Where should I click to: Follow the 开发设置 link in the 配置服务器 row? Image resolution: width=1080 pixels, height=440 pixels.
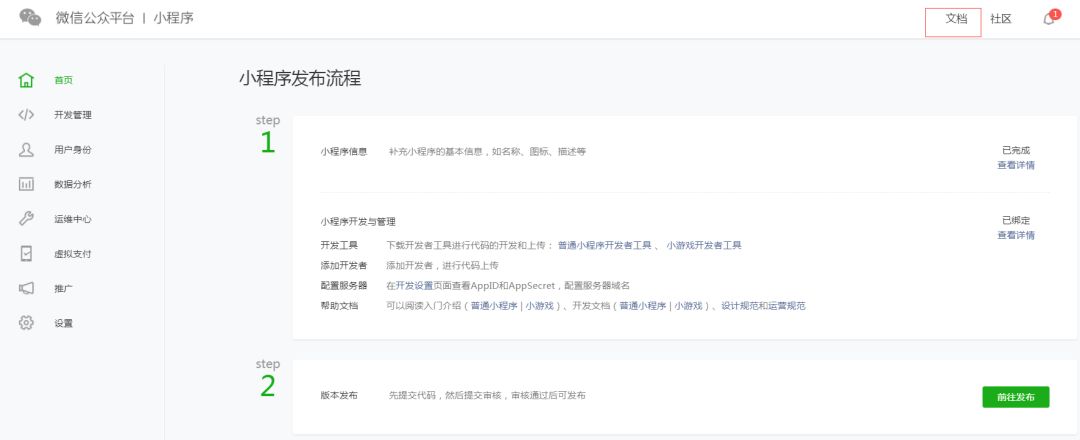click(x=414, y=286)
